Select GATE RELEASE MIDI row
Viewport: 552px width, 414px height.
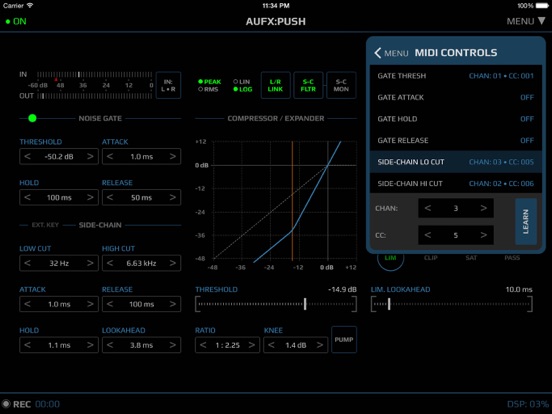click(456, 140)
